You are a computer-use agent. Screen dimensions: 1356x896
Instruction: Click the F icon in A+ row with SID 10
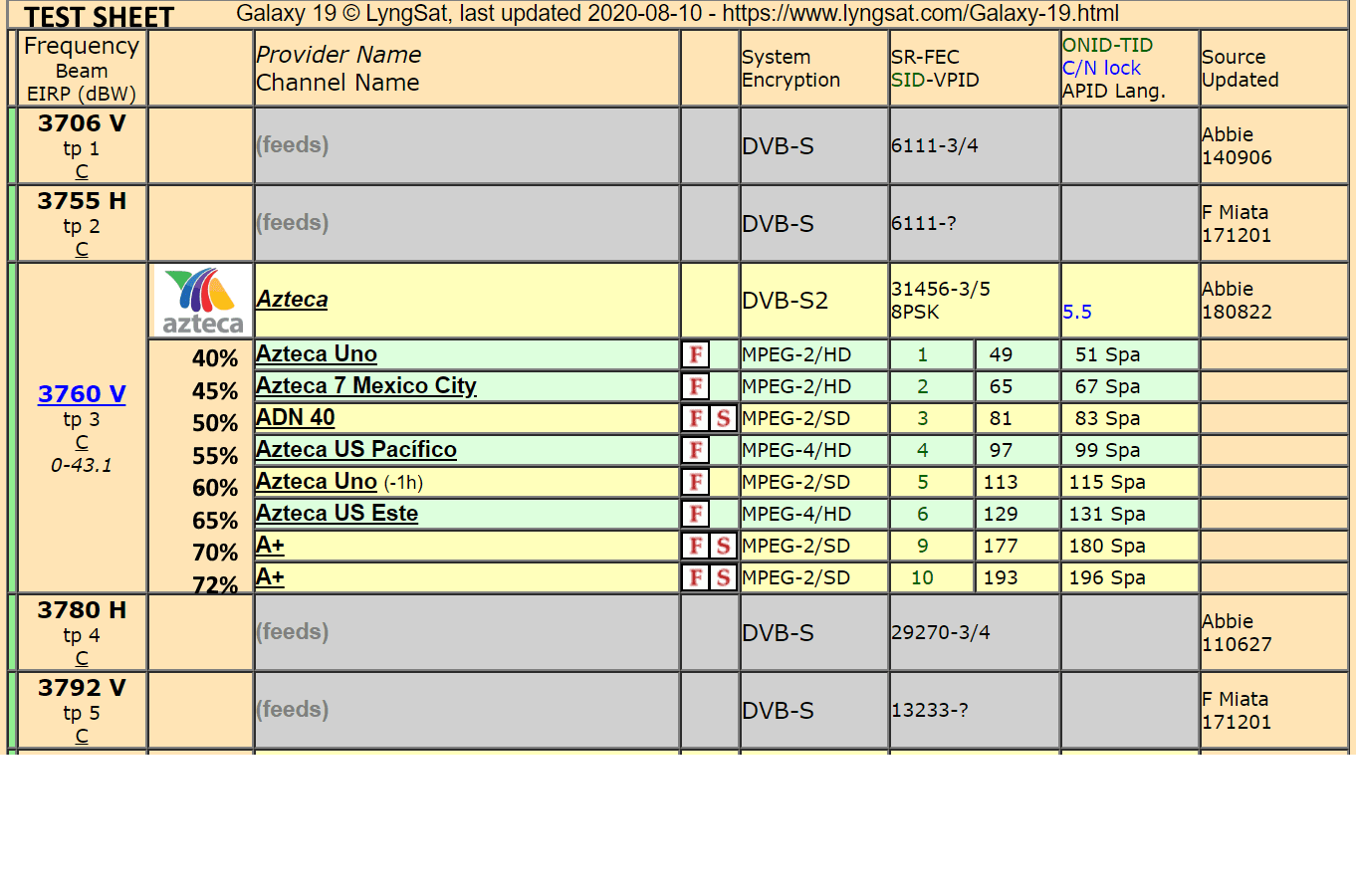click(695, 577)
